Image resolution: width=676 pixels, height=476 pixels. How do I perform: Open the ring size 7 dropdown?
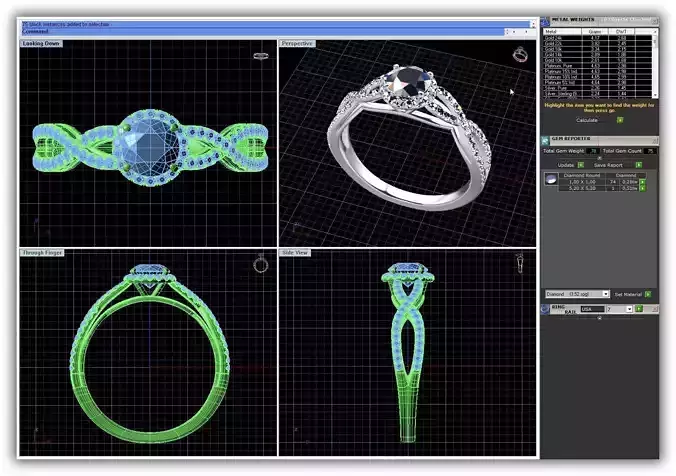(x=629, y=309)
